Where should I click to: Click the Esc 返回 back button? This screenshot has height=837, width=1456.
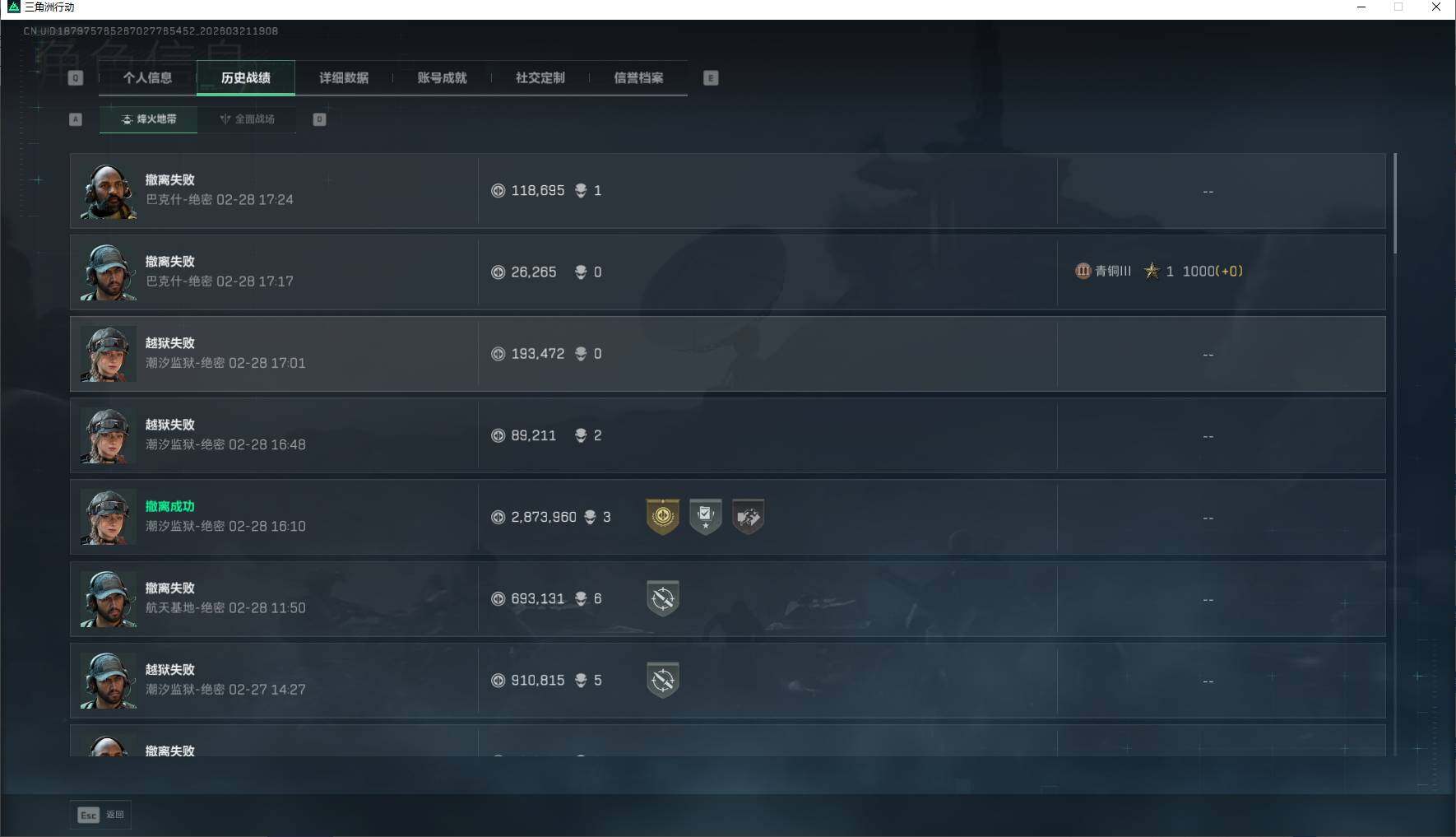100,815
